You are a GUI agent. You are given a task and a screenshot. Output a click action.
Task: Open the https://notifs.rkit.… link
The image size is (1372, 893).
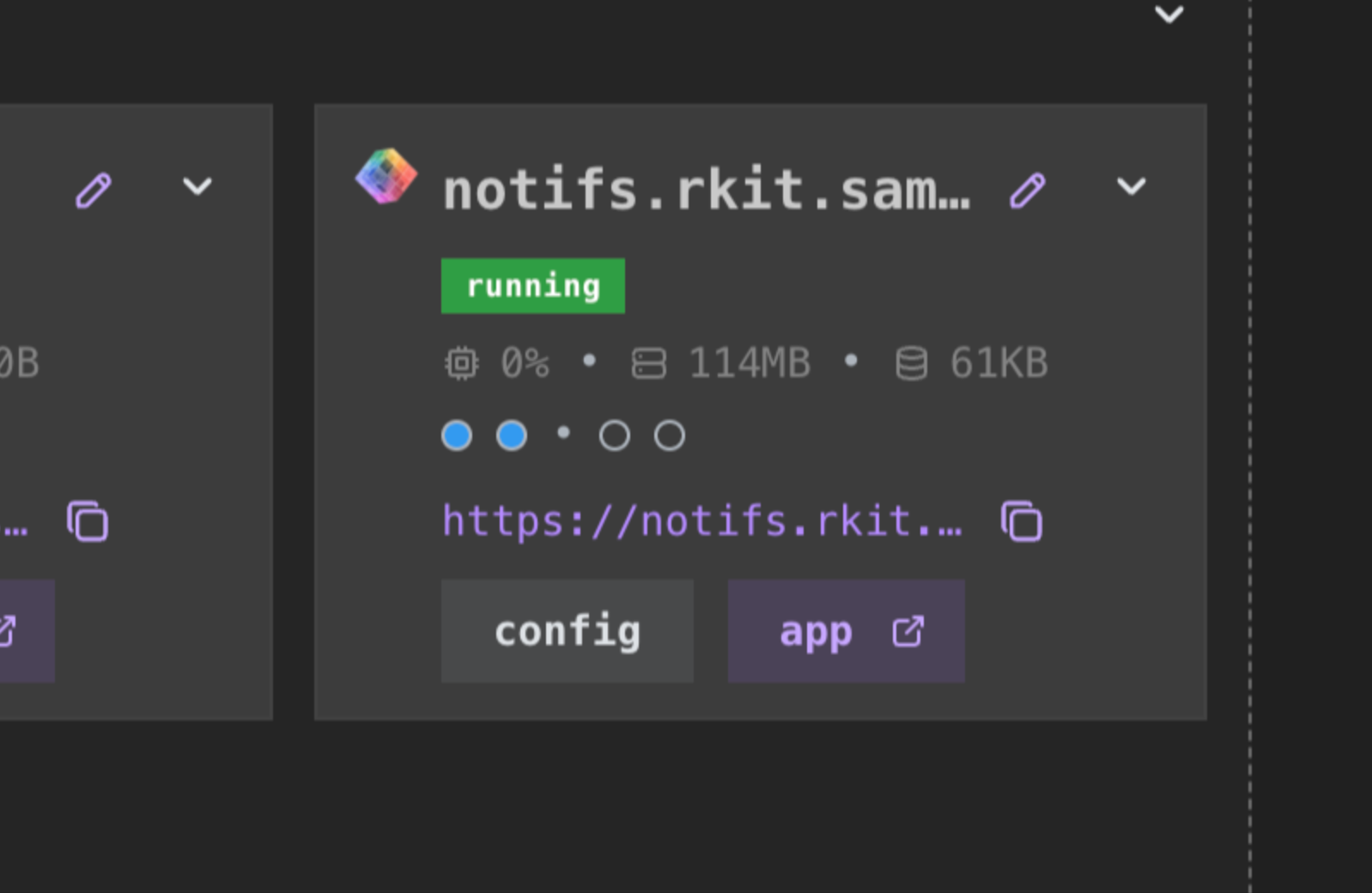(x=702, y=521)
